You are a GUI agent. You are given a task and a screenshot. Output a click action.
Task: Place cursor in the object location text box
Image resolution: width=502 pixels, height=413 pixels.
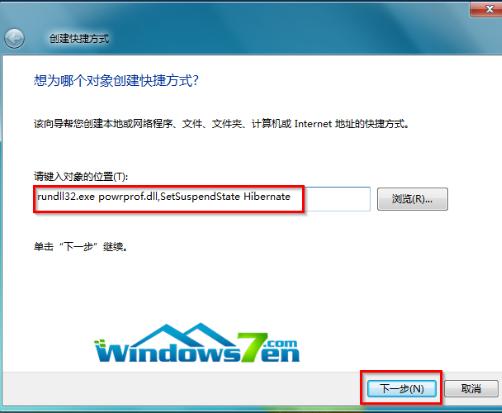click(202, 199)
